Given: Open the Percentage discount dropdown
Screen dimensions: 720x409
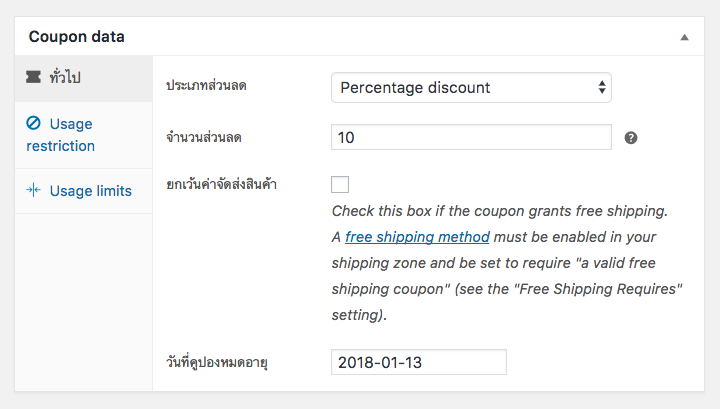Looking at the screenshot, I should pyautogui.click(x=471, y=87).
